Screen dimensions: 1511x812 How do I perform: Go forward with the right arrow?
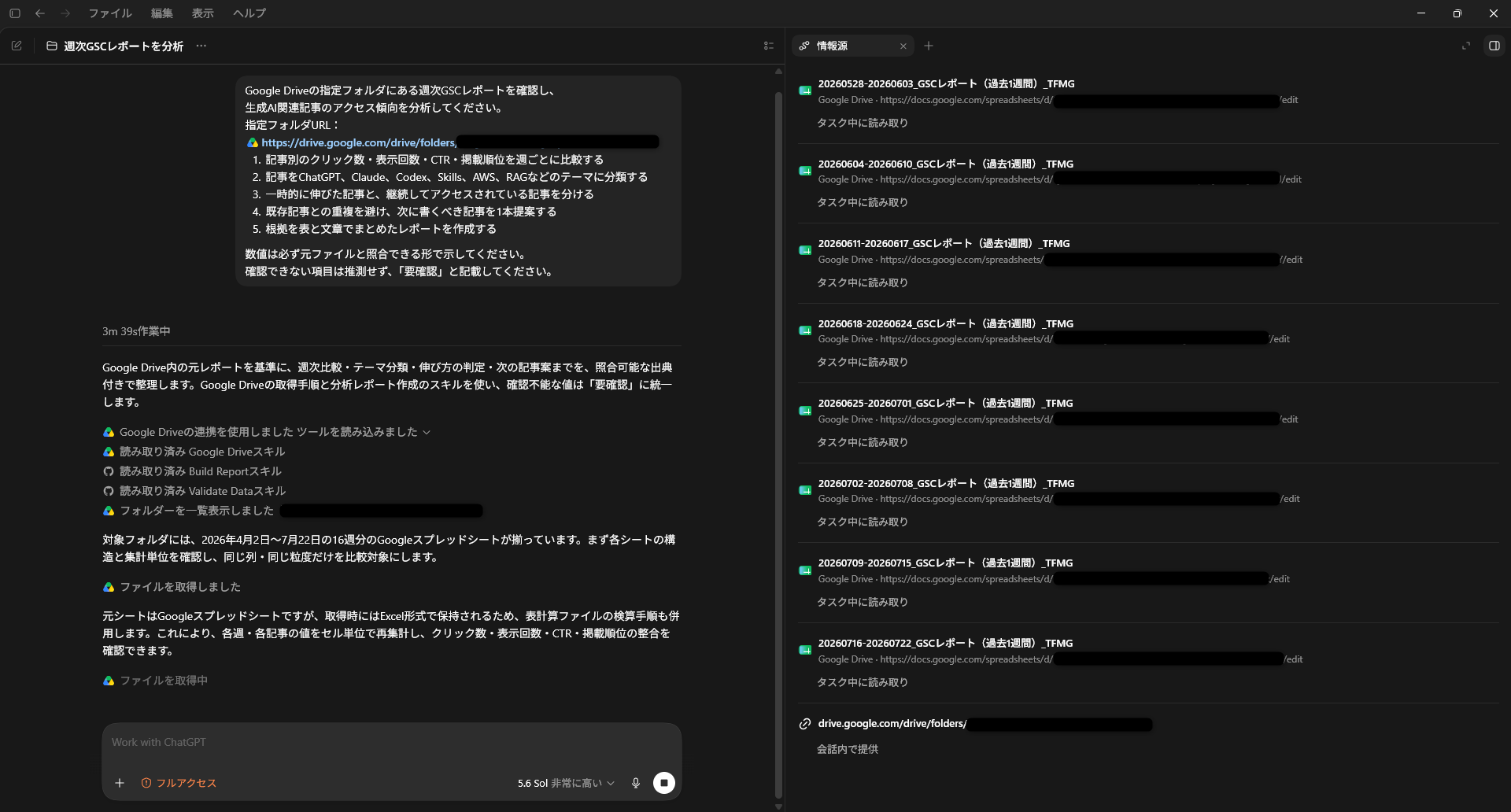click(x=65, y=13)
